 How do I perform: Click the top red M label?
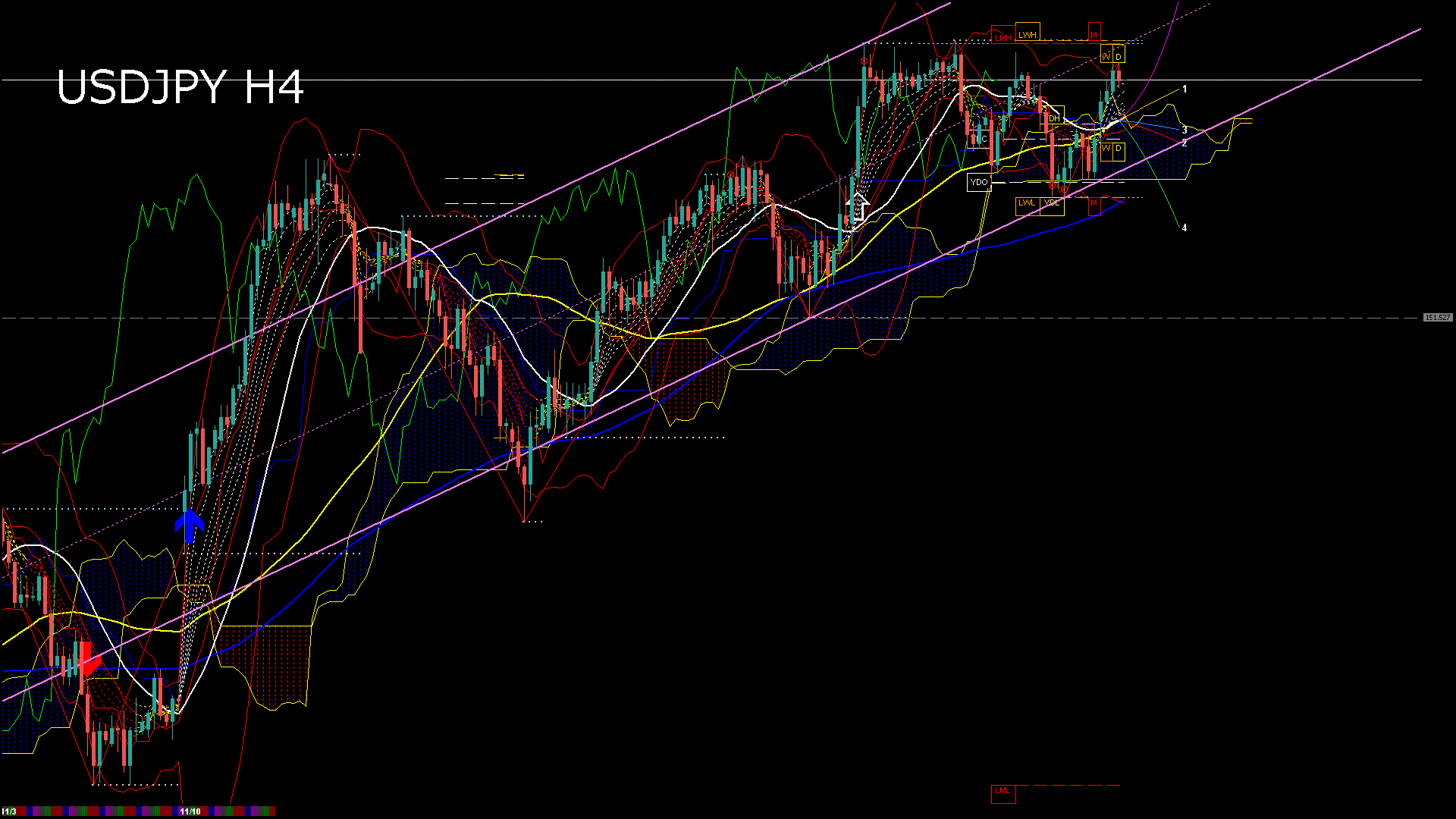pyautogui.click(x=1094, y=35)
